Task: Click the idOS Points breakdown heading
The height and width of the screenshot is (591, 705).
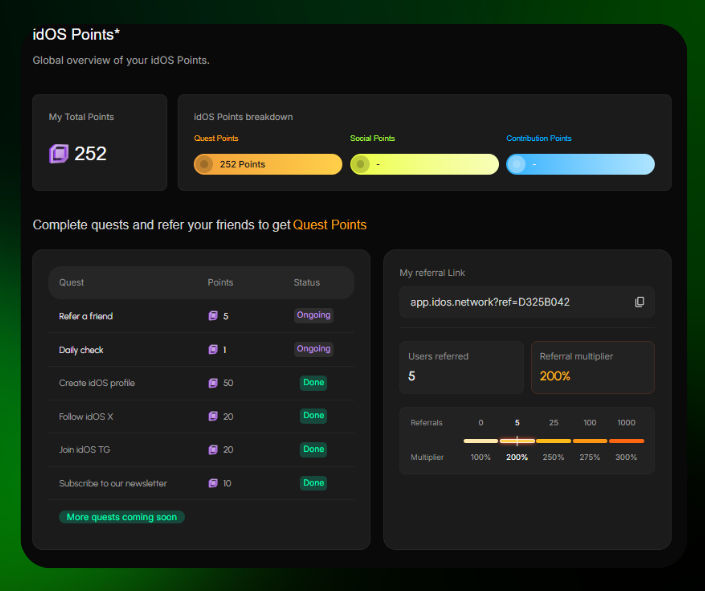Action: click(x=243, y=117)
